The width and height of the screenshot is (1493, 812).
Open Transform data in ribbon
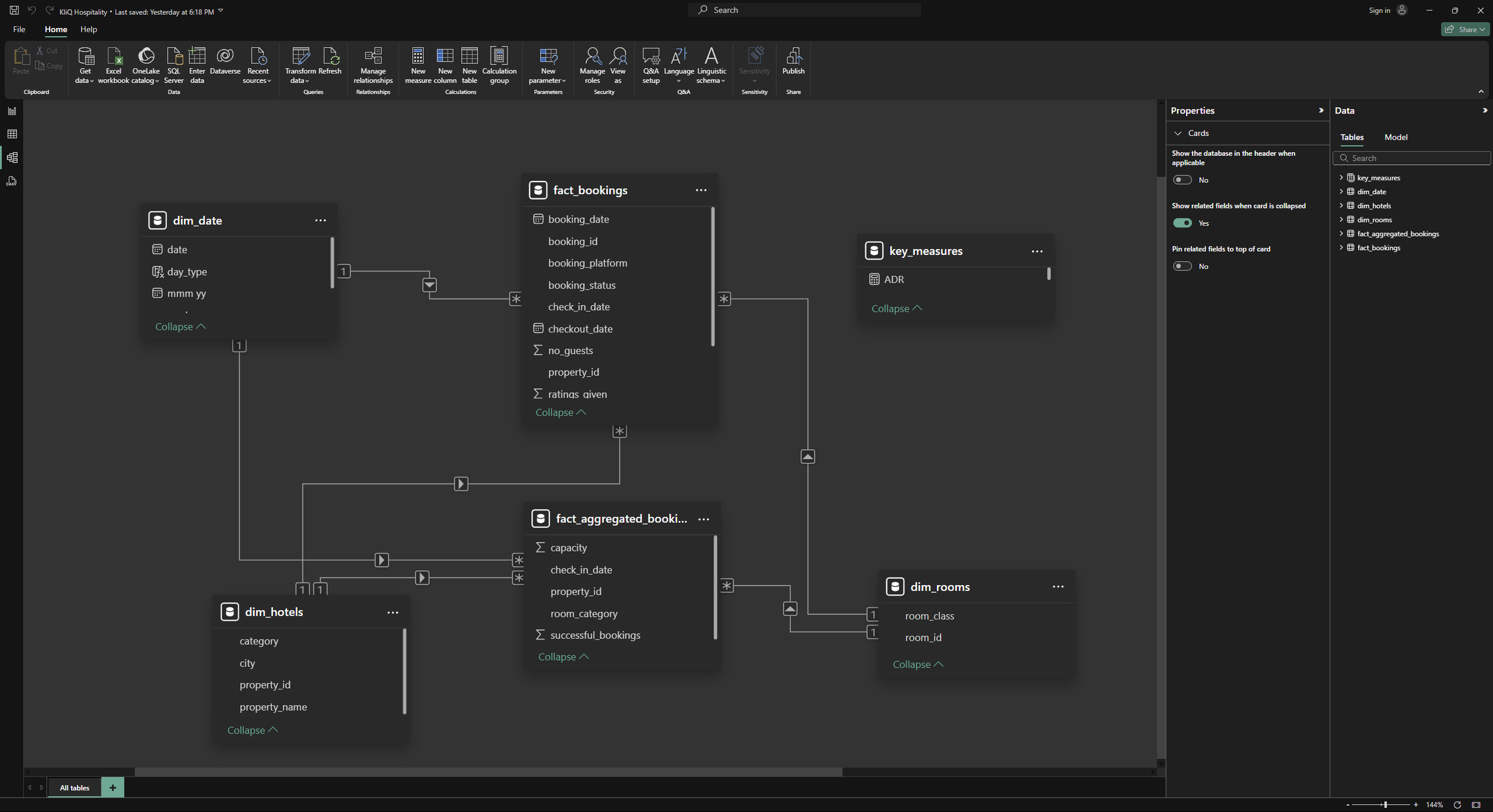pos(300,64)
